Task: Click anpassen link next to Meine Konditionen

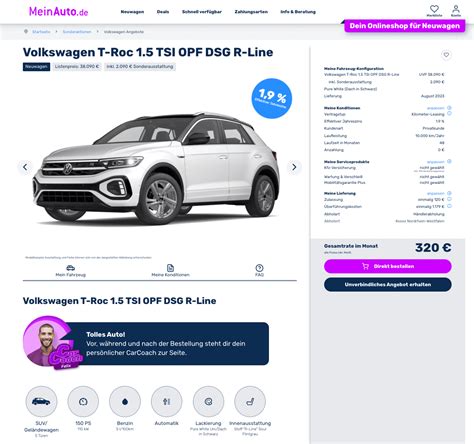Action: coord(436,108)
